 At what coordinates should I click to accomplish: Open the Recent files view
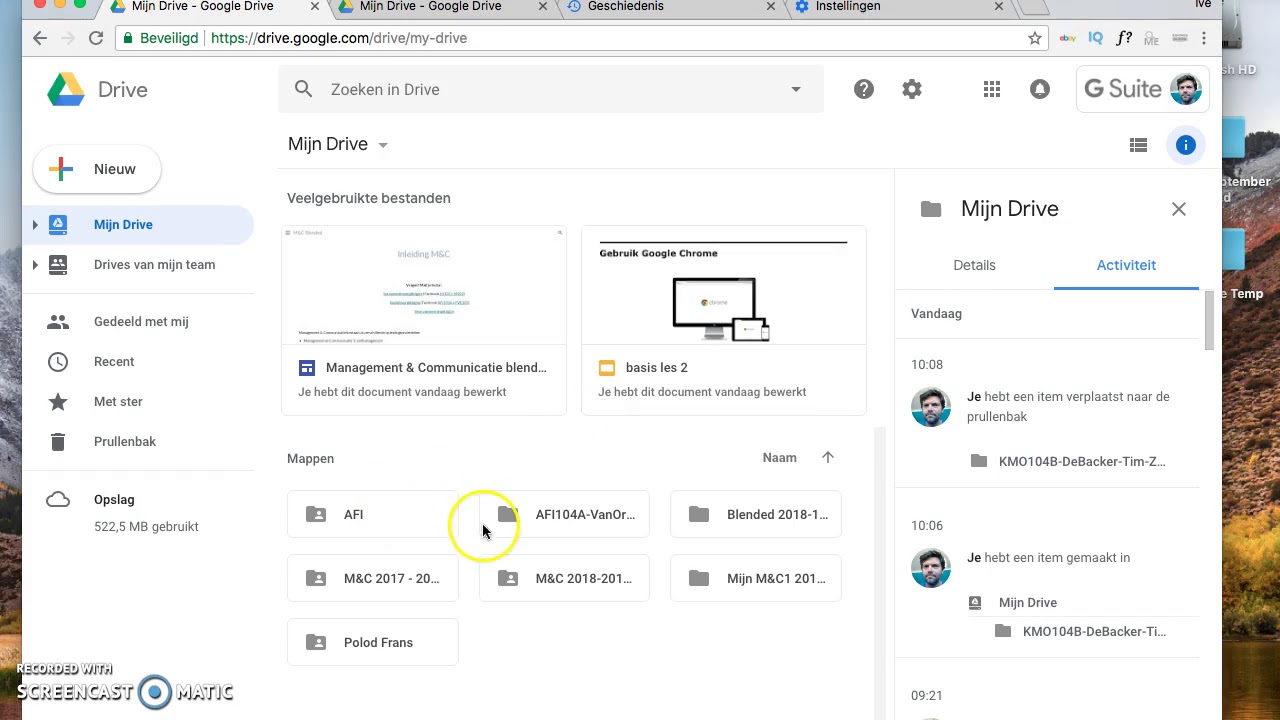point(114,361)
